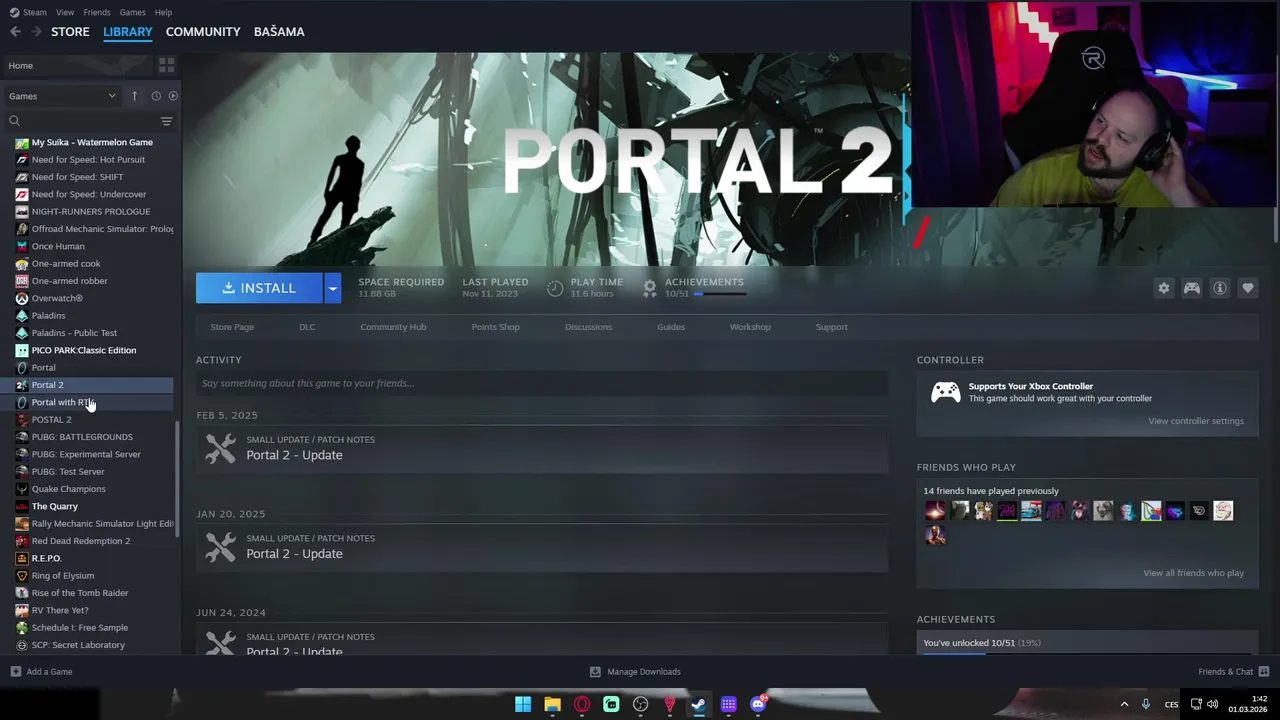Image resolution: width=1280 pixels, height=720 pixels.
Task: Open the COMMUNITY tab
Action: click(x=203, y=32)
